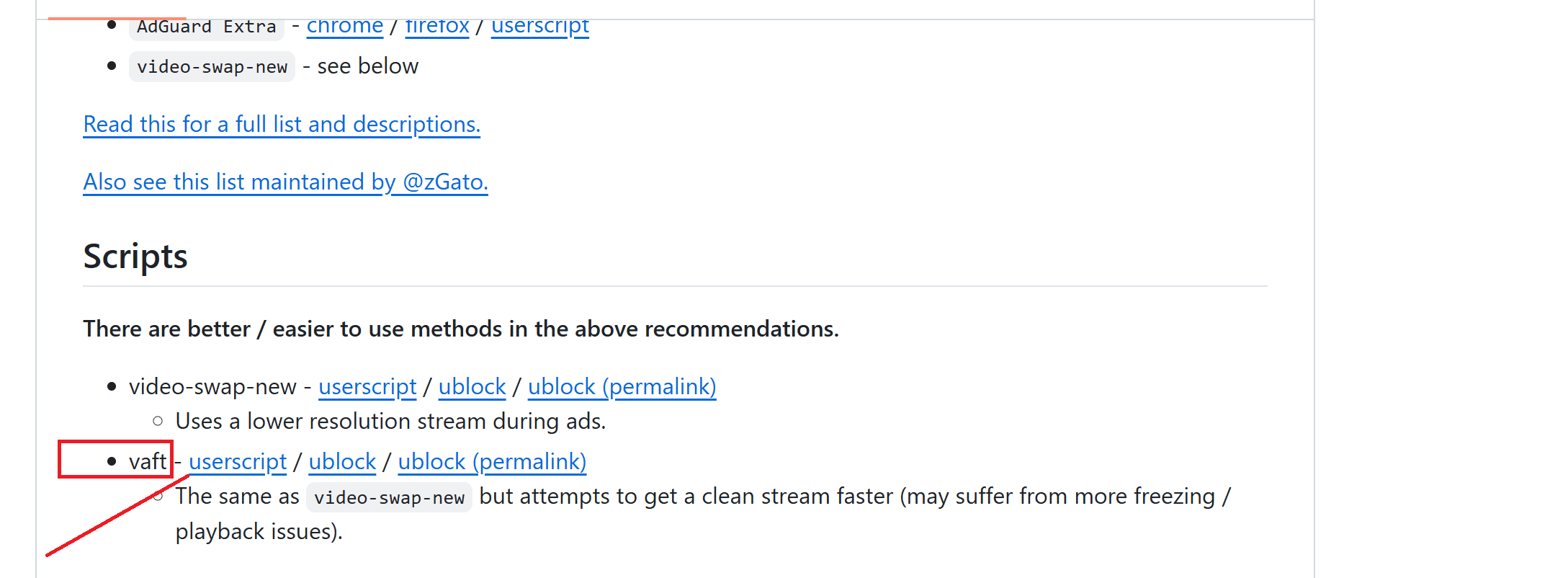Image resolution: width=1568 pixels, height=578 pixels.
Task: Open video-swap-new userscript link under Scripts
Action: point(367,387)
